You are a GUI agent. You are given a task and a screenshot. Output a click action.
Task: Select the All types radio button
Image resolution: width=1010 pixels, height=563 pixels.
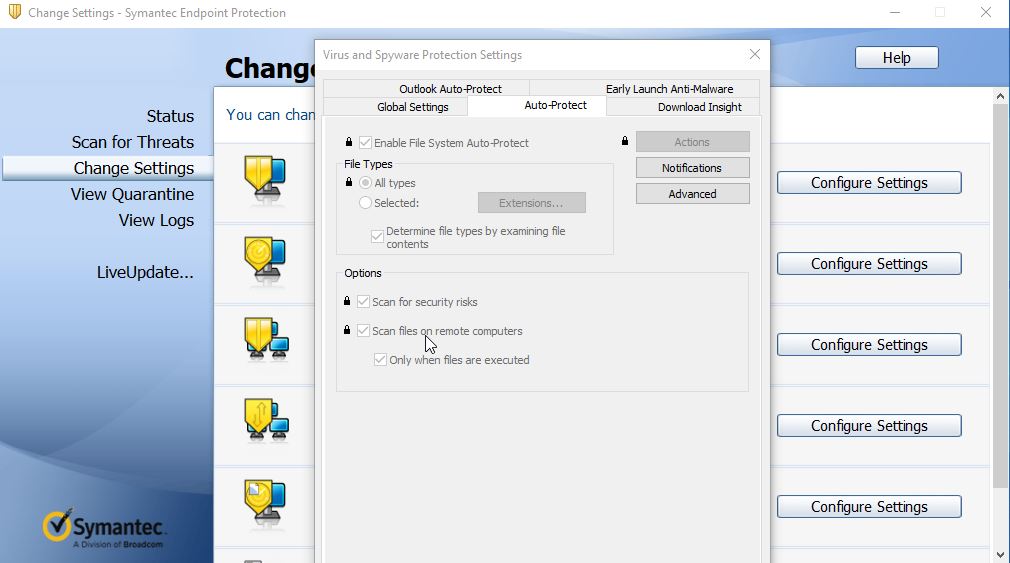click(x=365, y=183)
